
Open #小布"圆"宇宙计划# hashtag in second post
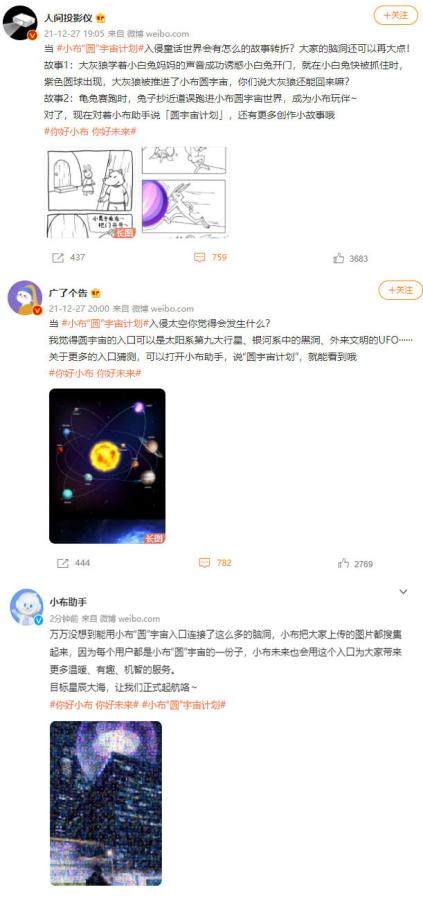[x=105, y=324]
